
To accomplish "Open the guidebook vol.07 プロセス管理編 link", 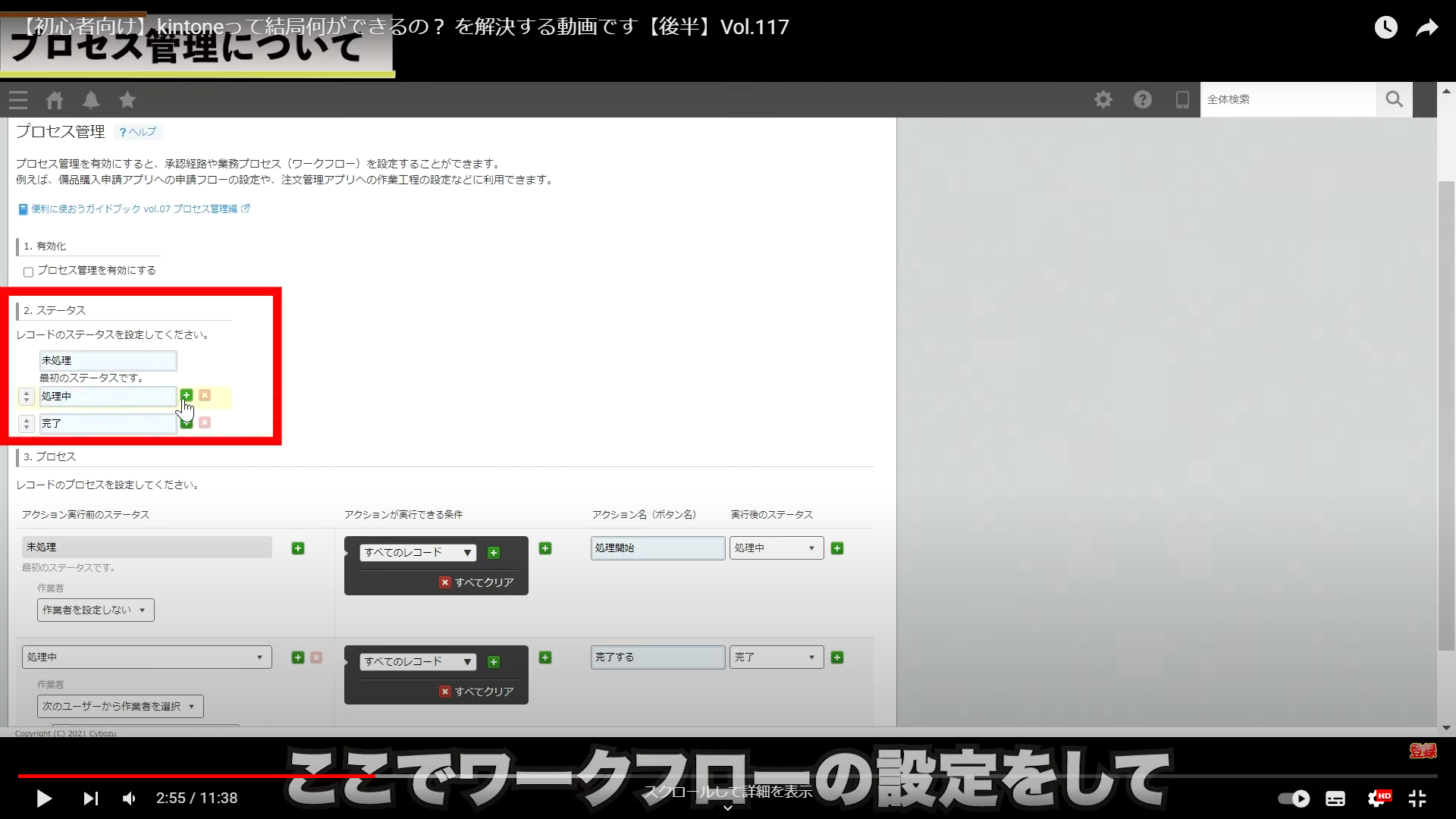I will [134, 209].
